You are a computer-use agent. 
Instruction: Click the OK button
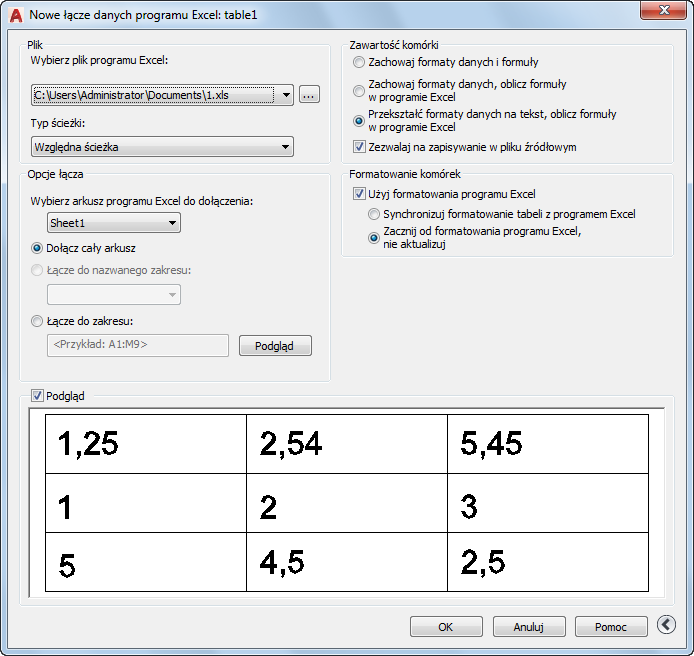click(x=446, y=626)
